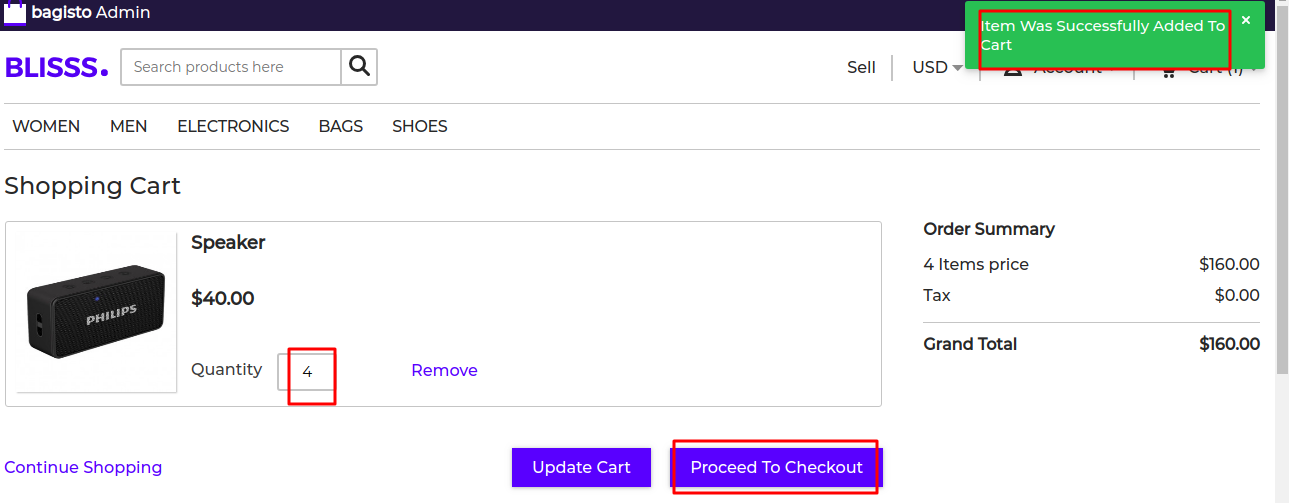
Task: Click the Sell link
Action: 861,67
